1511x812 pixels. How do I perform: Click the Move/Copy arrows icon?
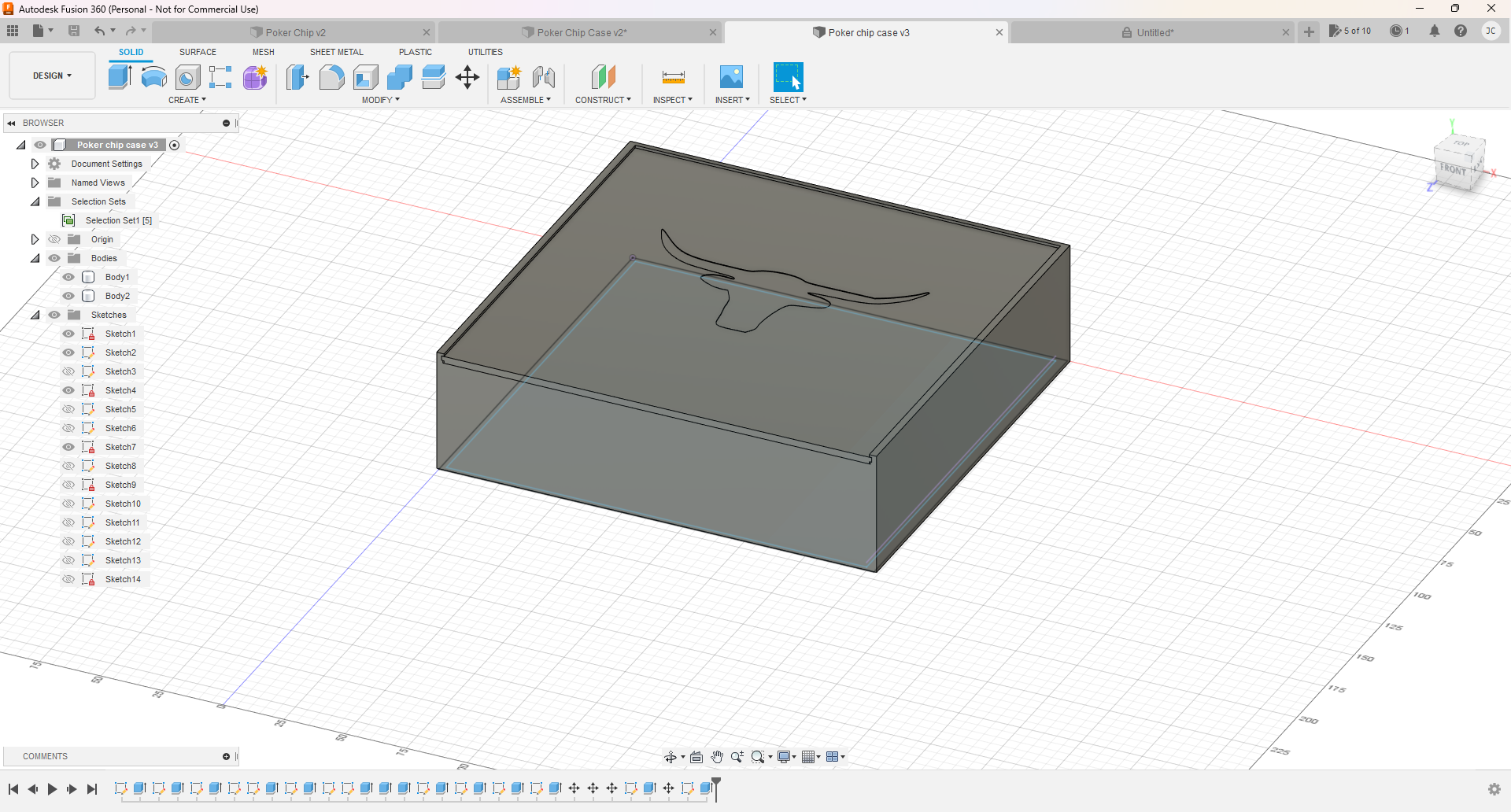[467, 77]
